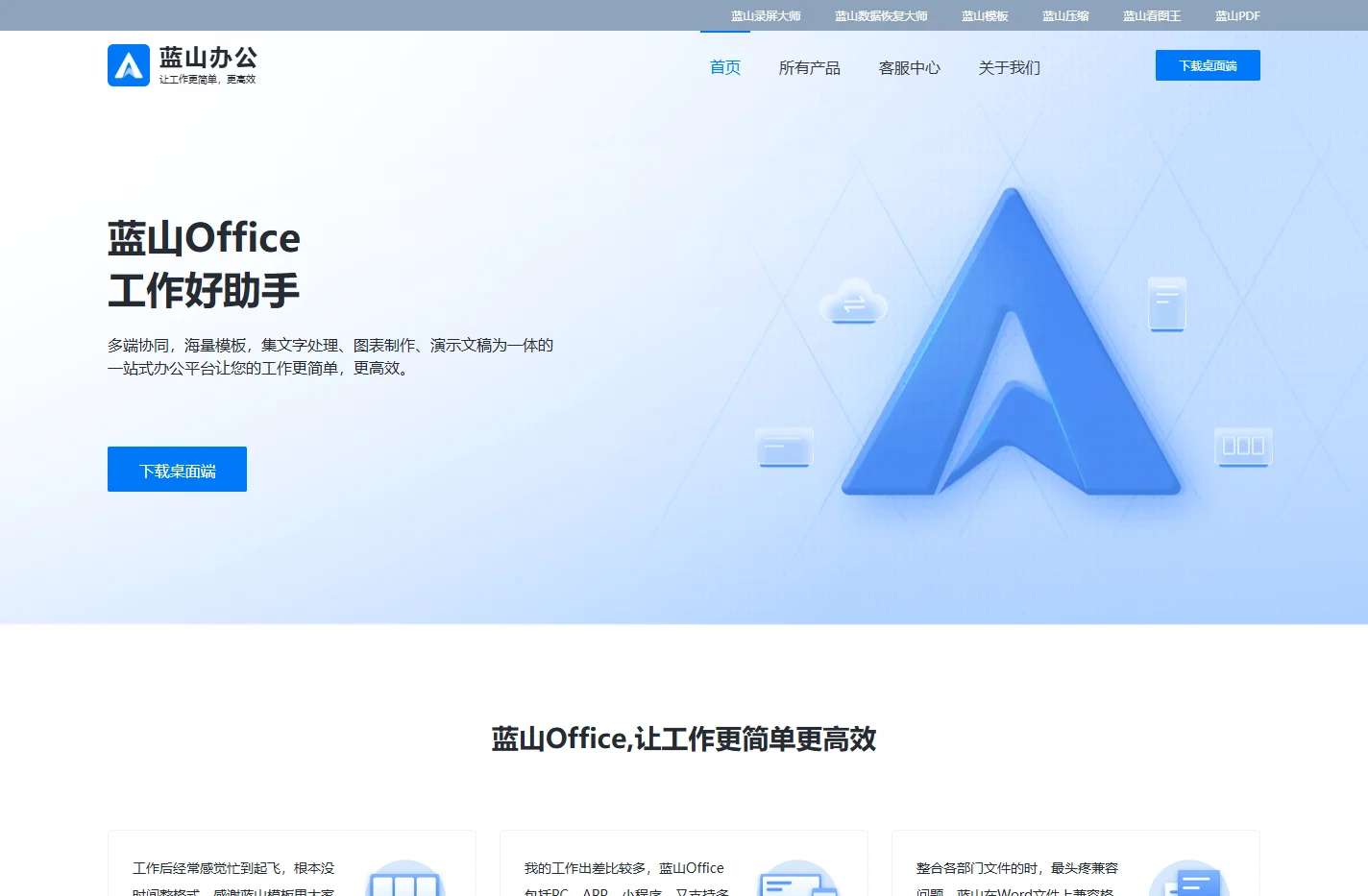The height and width of the screenshot is (896, 1368).
Task: Click the three-column table icon in hero graphic
Action: coord(1243,447)
